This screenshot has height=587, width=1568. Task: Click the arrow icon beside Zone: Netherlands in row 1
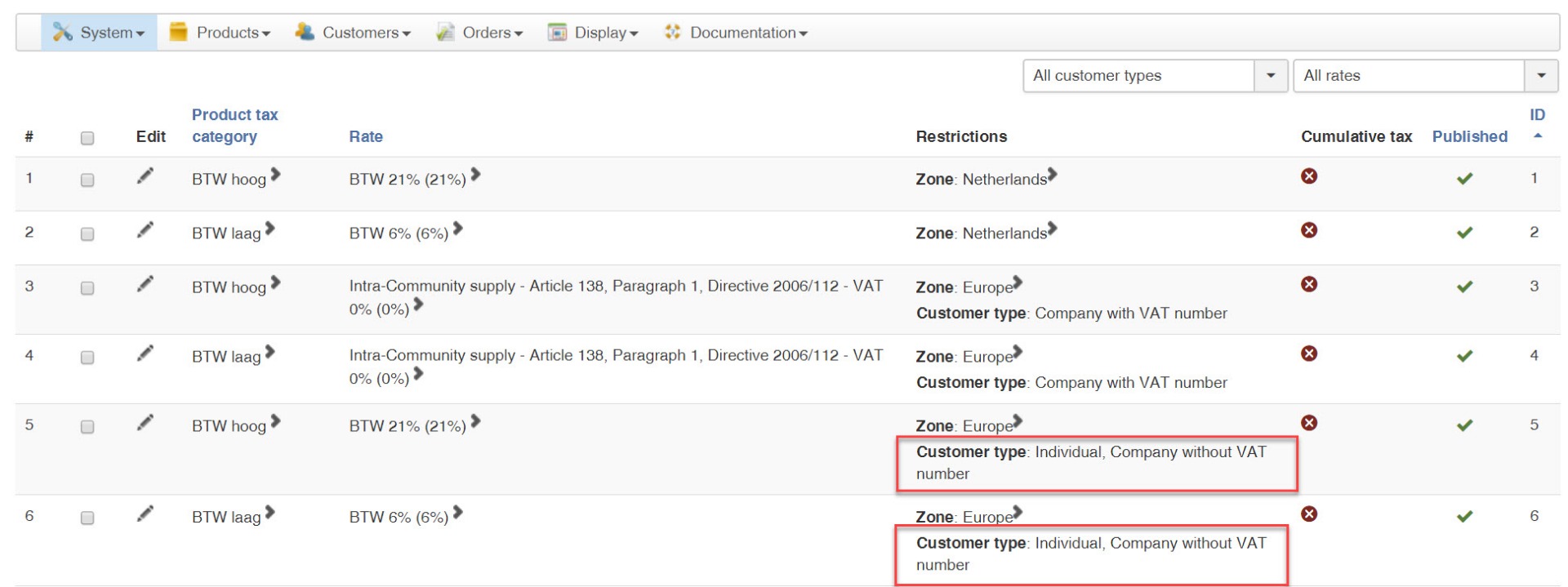[1052, 174]
